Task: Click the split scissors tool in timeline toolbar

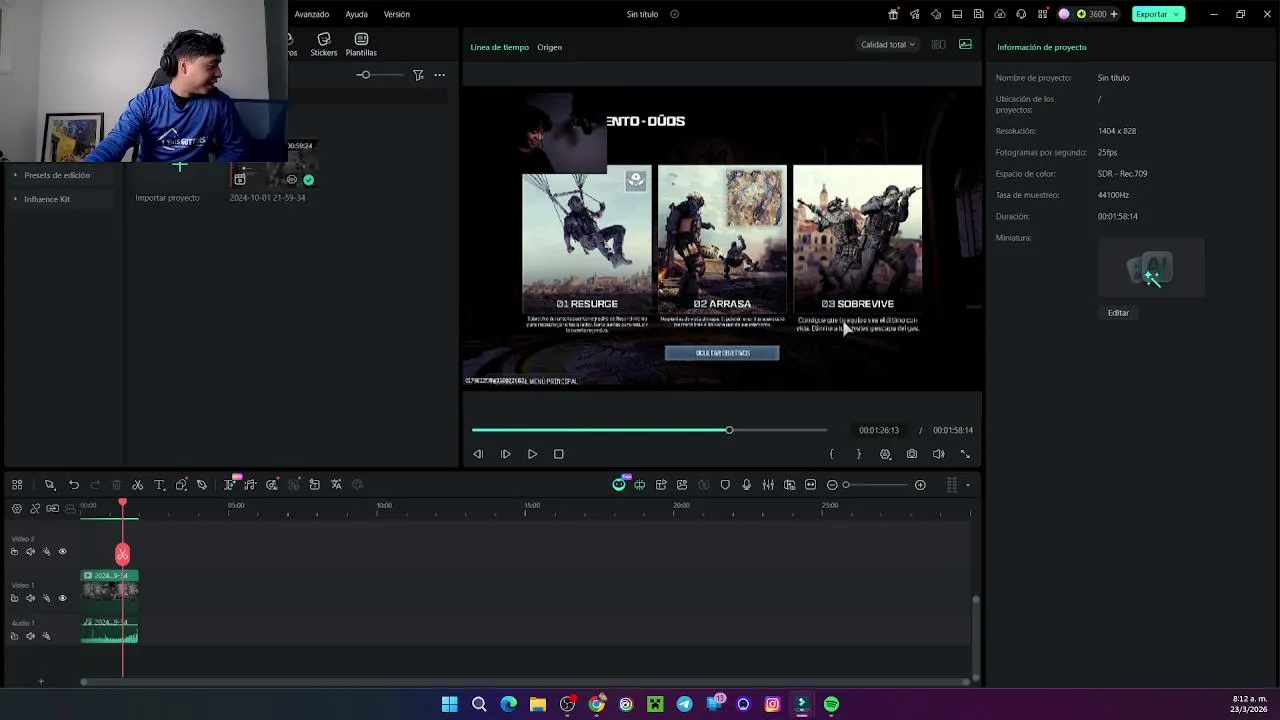Action: click(138, 485)
